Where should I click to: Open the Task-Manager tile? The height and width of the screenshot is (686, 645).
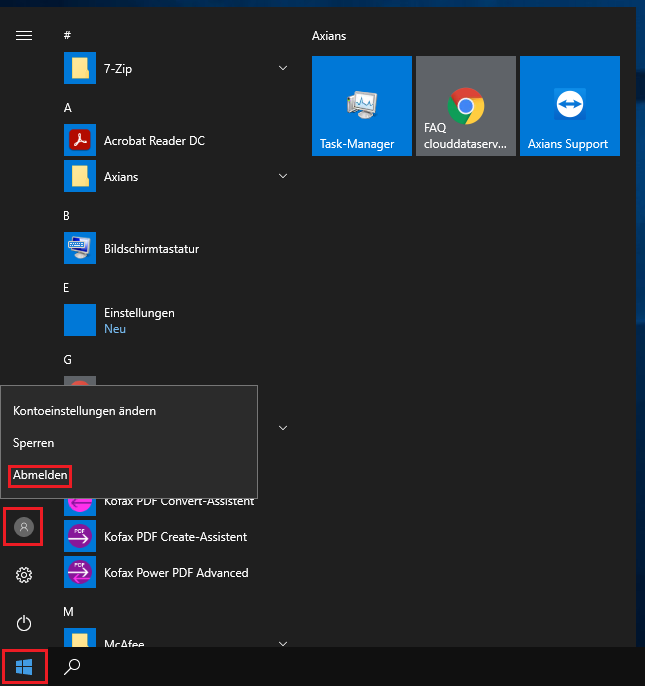tap(362, 106)
